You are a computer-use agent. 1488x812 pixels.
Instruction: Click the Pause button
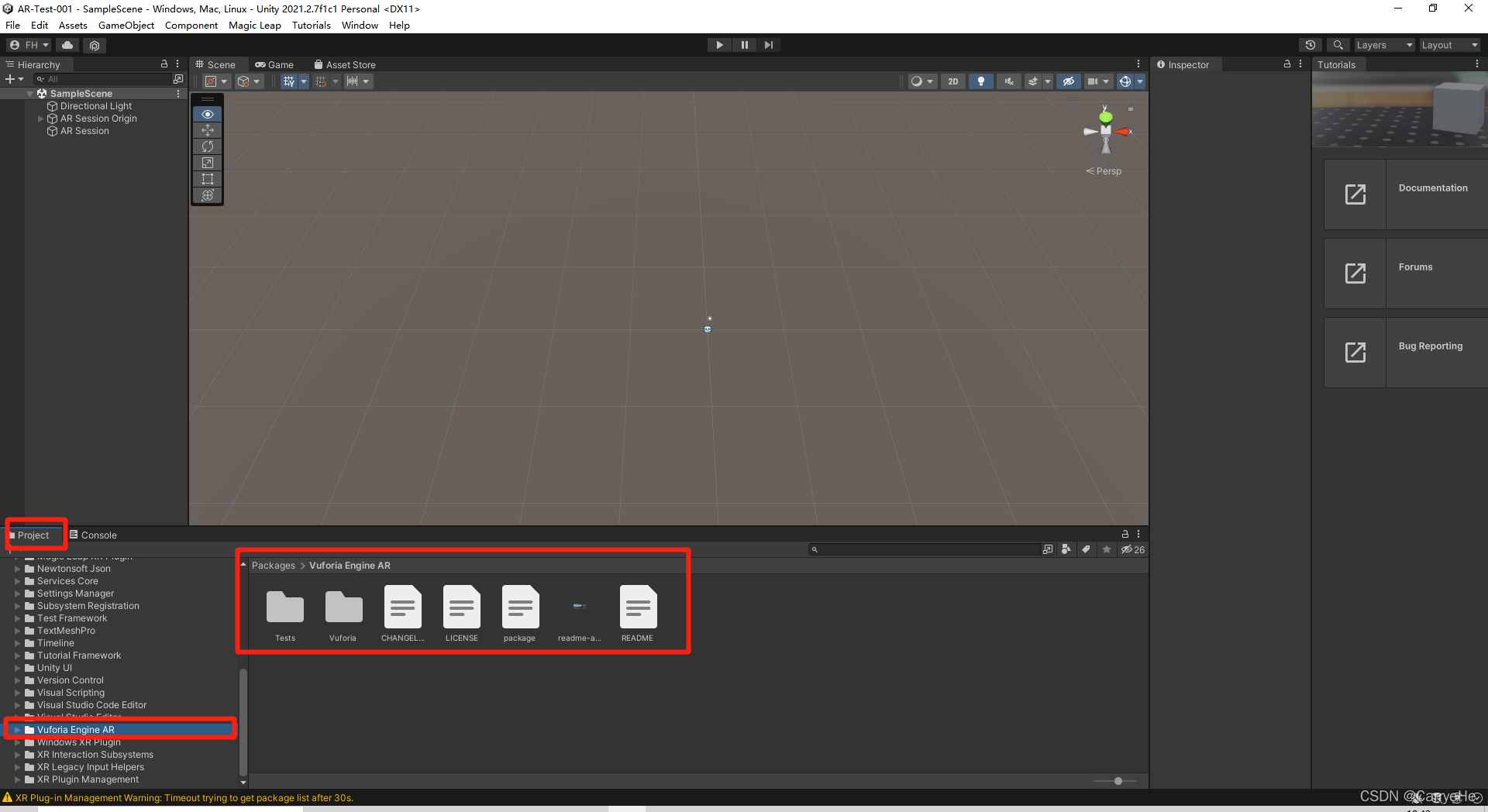(x=744, y=45)
